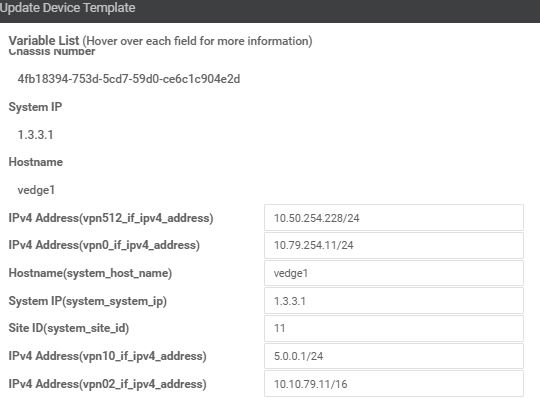Click the vpn512 IPv4 address input field
540x398 pixels.
point(394,218)
